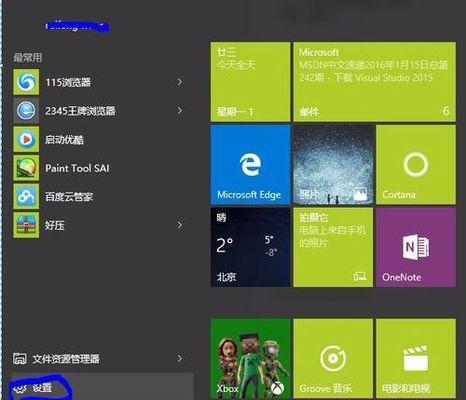Open the 照片 photo tile
The height and width of the screenshot is (400, 466).
click(333, 164)
